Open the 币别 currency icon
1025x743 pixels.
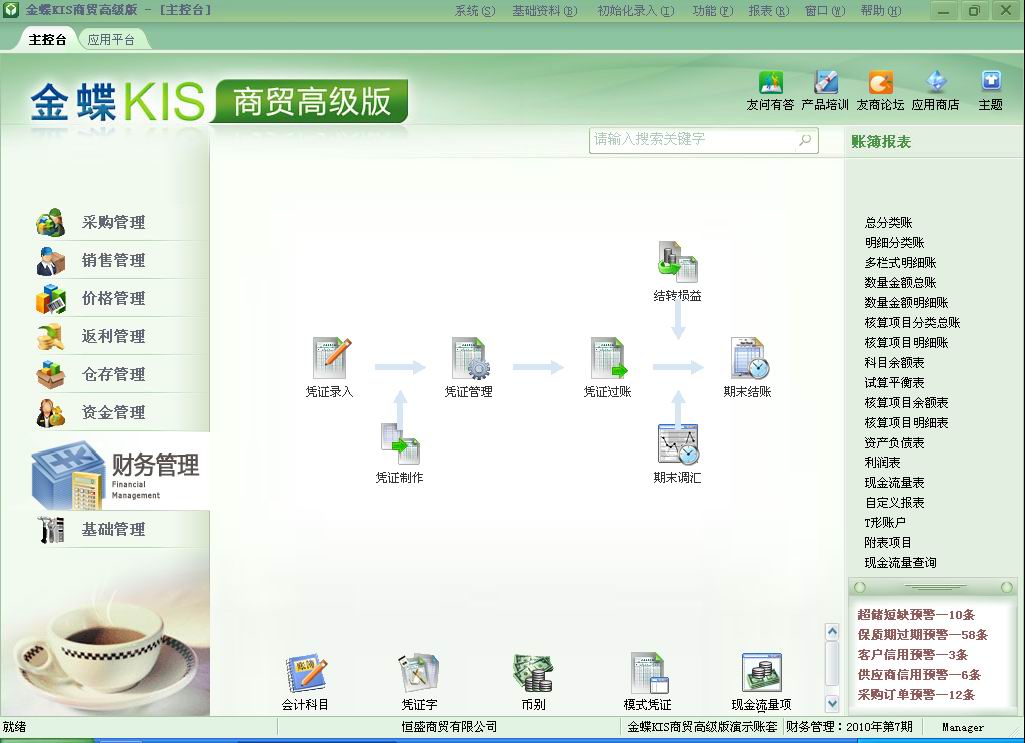pyautogui.click(x=533, y=674)
